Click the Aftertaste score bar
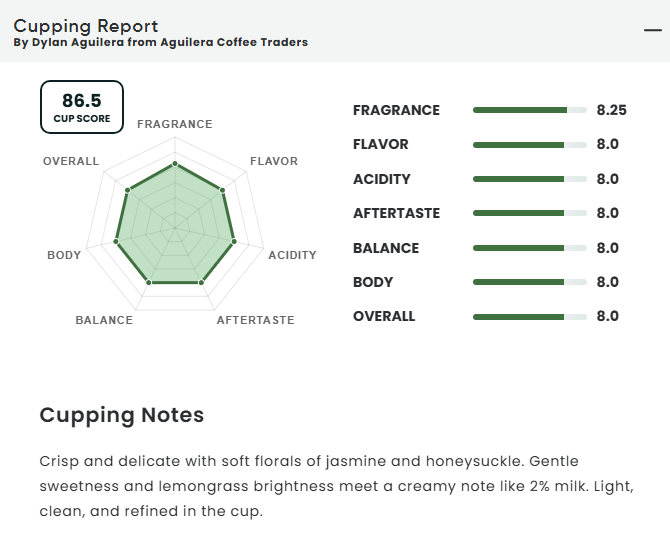The image size is (670, 537). [x=529, y=213]
